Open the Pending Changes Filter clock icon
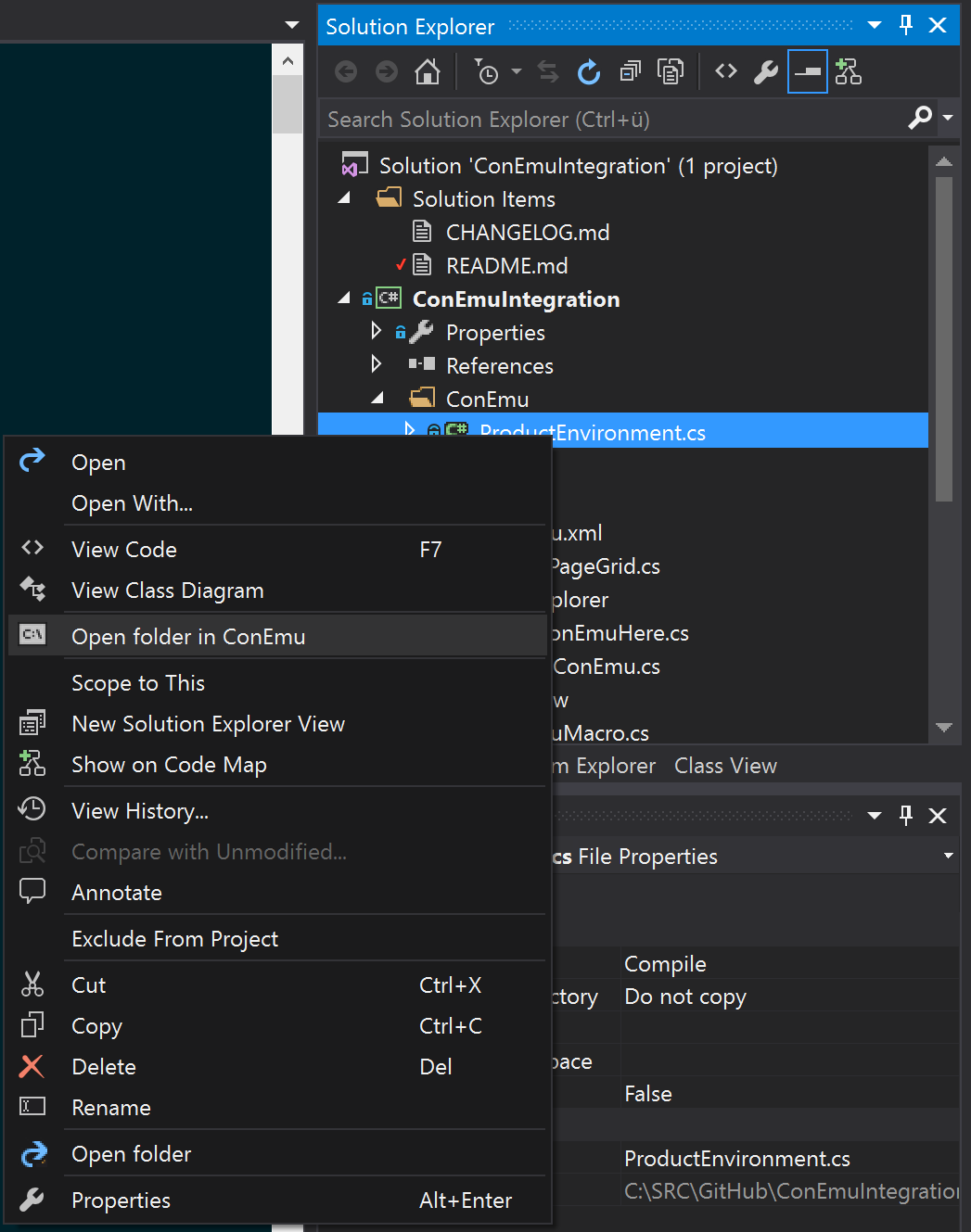 486,71
